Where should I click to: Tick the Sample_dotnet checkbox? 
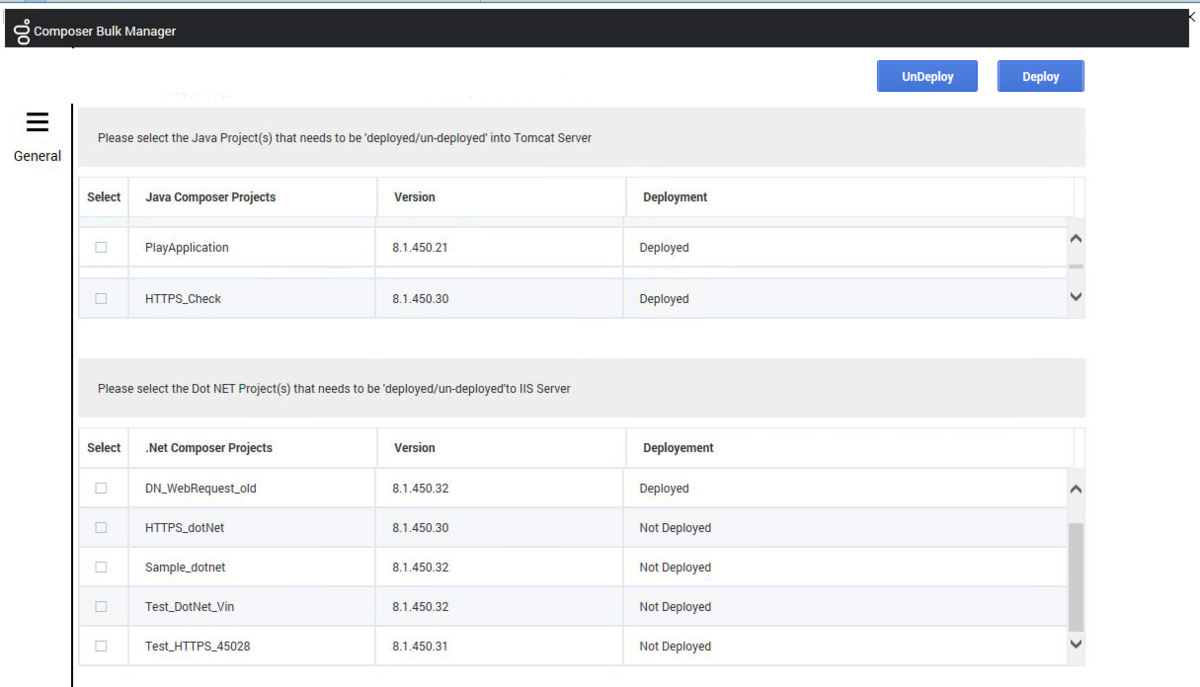(101, 567)
